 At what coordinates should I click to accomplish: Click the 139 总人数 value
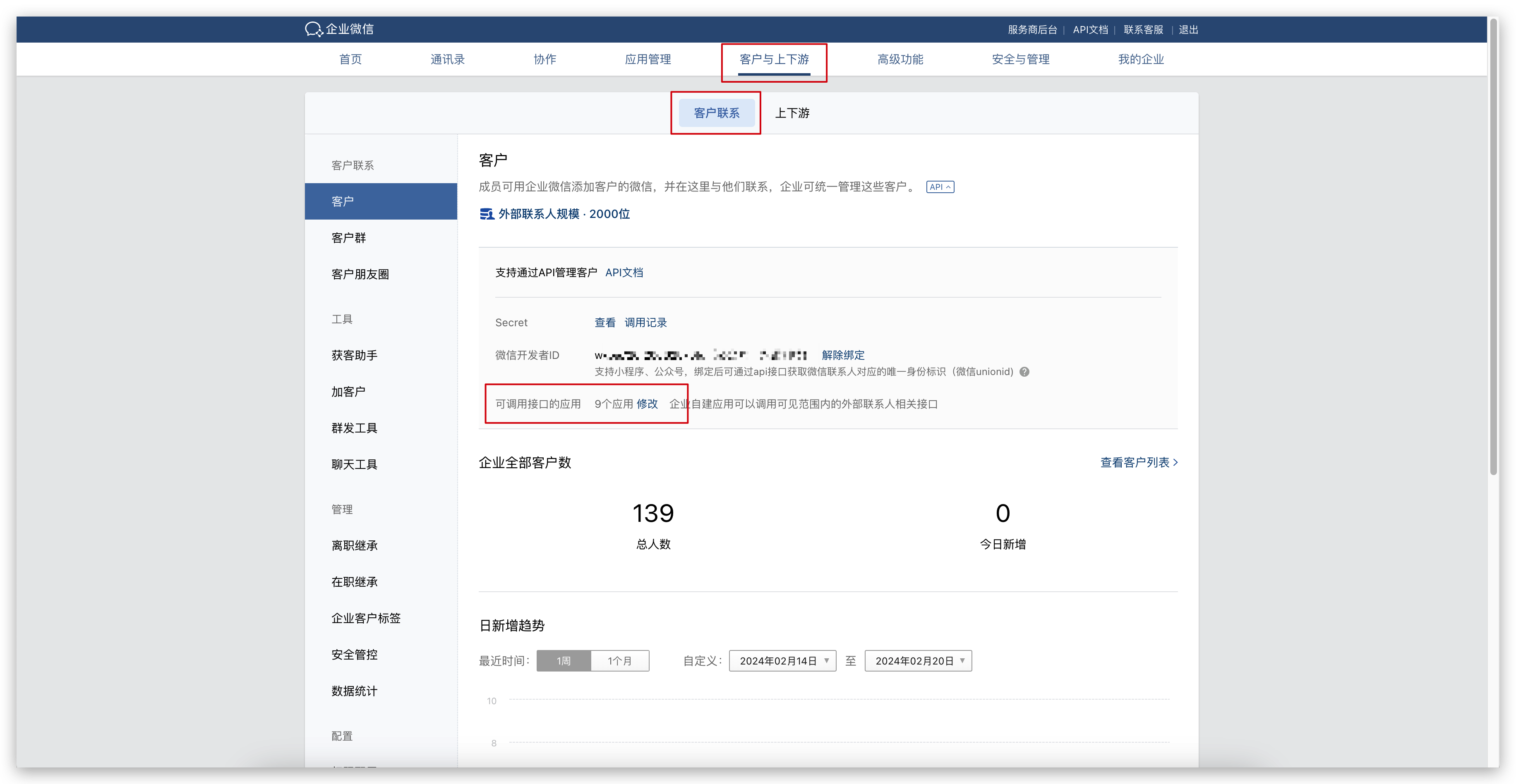point(652,514)
